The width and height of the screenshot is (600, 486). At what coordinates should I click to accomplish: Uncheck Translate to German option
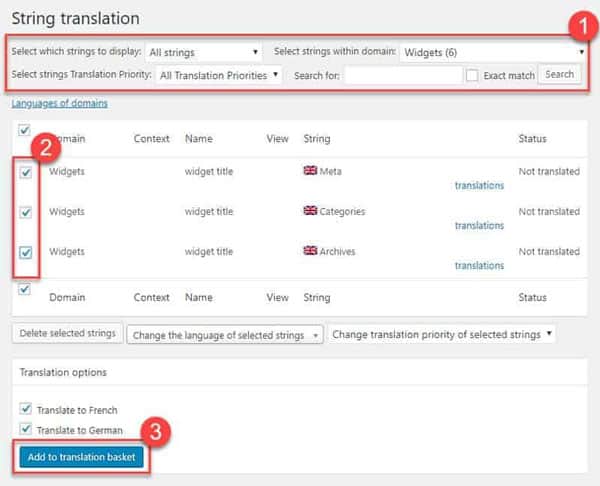[26, 429]
